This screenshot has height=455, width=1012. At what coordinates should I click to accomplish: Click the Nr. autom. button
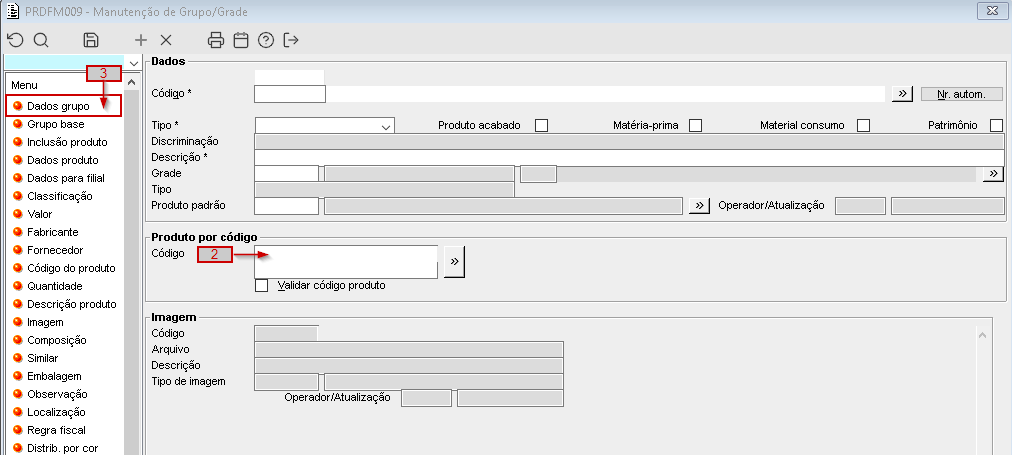[x=961, y=94]
